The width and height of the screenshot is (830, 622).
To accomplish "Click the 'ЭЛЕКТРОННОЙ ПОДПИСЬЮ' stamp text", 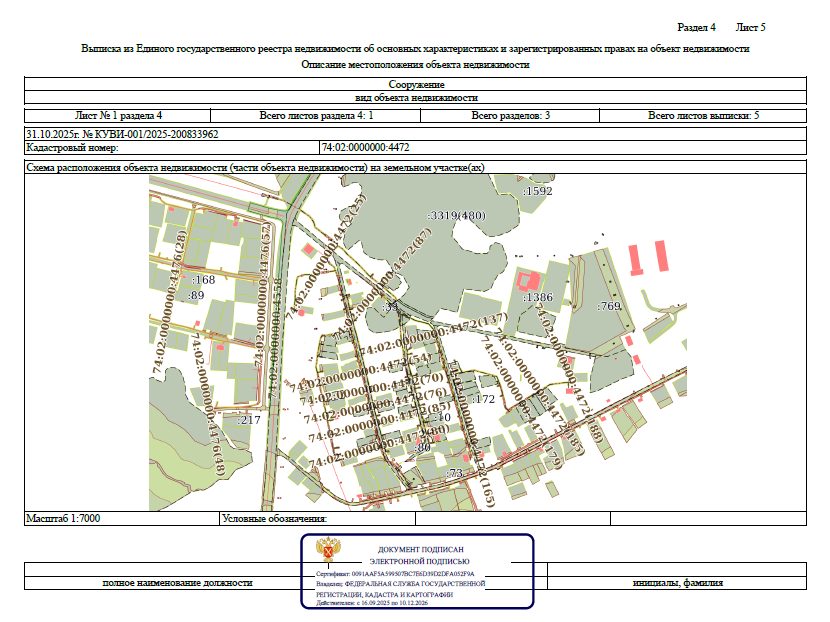I will (x=419, y=561).
